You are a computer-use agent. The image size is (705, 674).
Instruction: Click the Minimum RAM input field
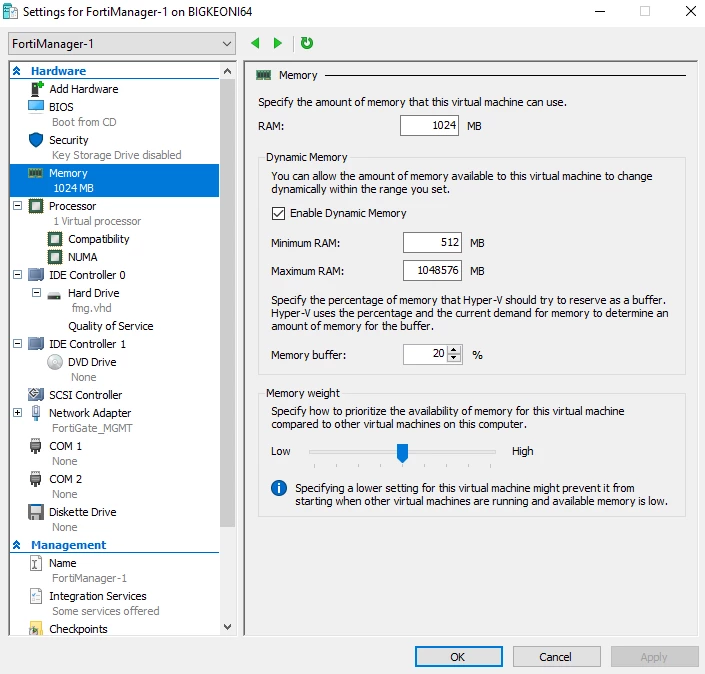(432, 243)
